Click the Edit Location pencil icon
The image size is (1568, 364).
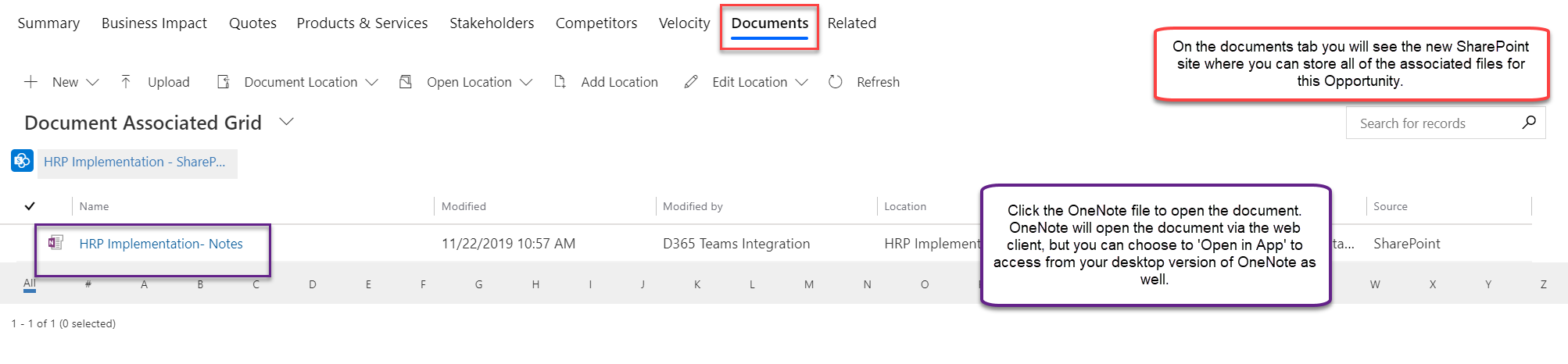pyautogui.click(x=691, y=82)
